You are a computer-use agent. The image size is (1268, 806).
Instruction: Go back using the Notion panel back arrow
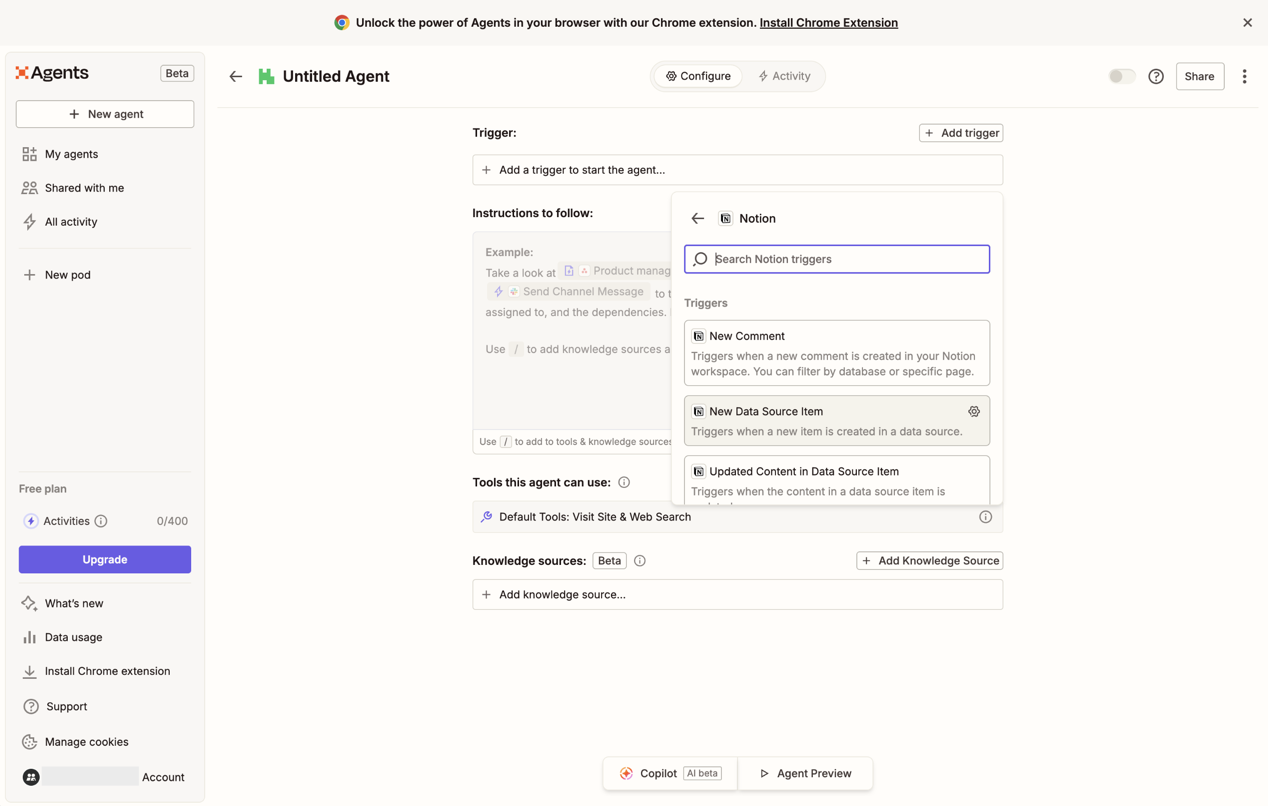coord(698,219)
